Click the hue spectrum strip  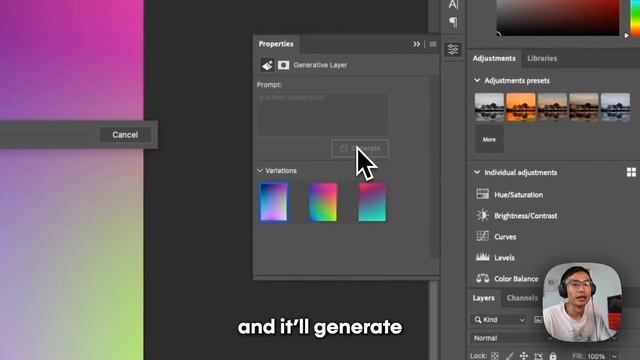pyautogui.click(x=636, y=18)
